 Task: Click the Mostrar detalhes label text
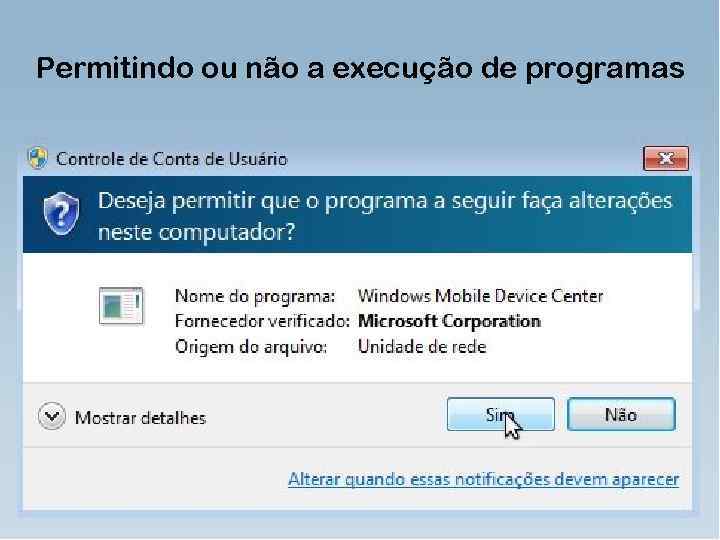141,418
